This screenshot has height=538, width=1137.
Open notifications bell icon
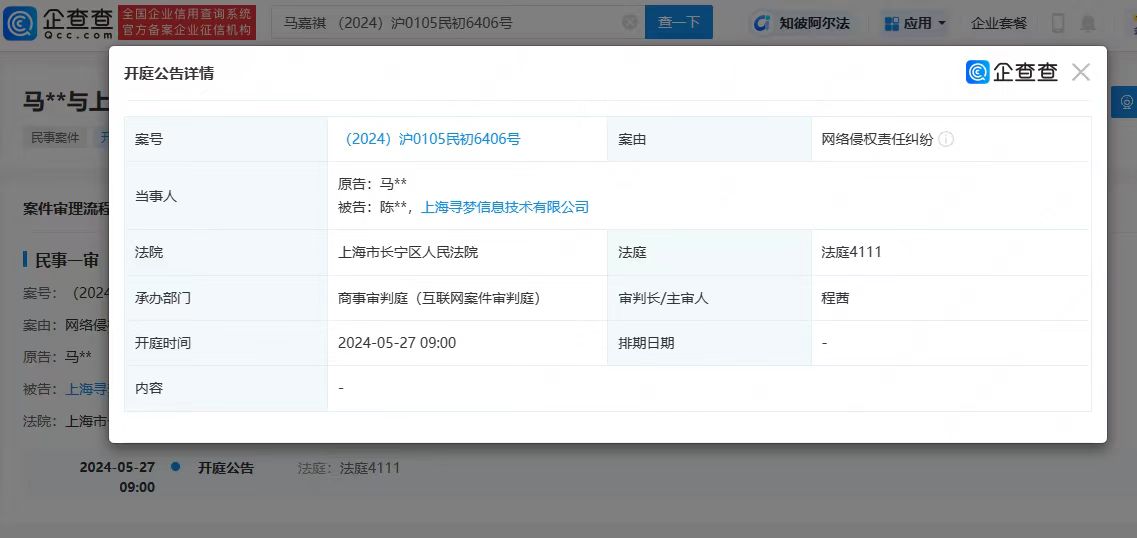click(x=1088, y=23)
